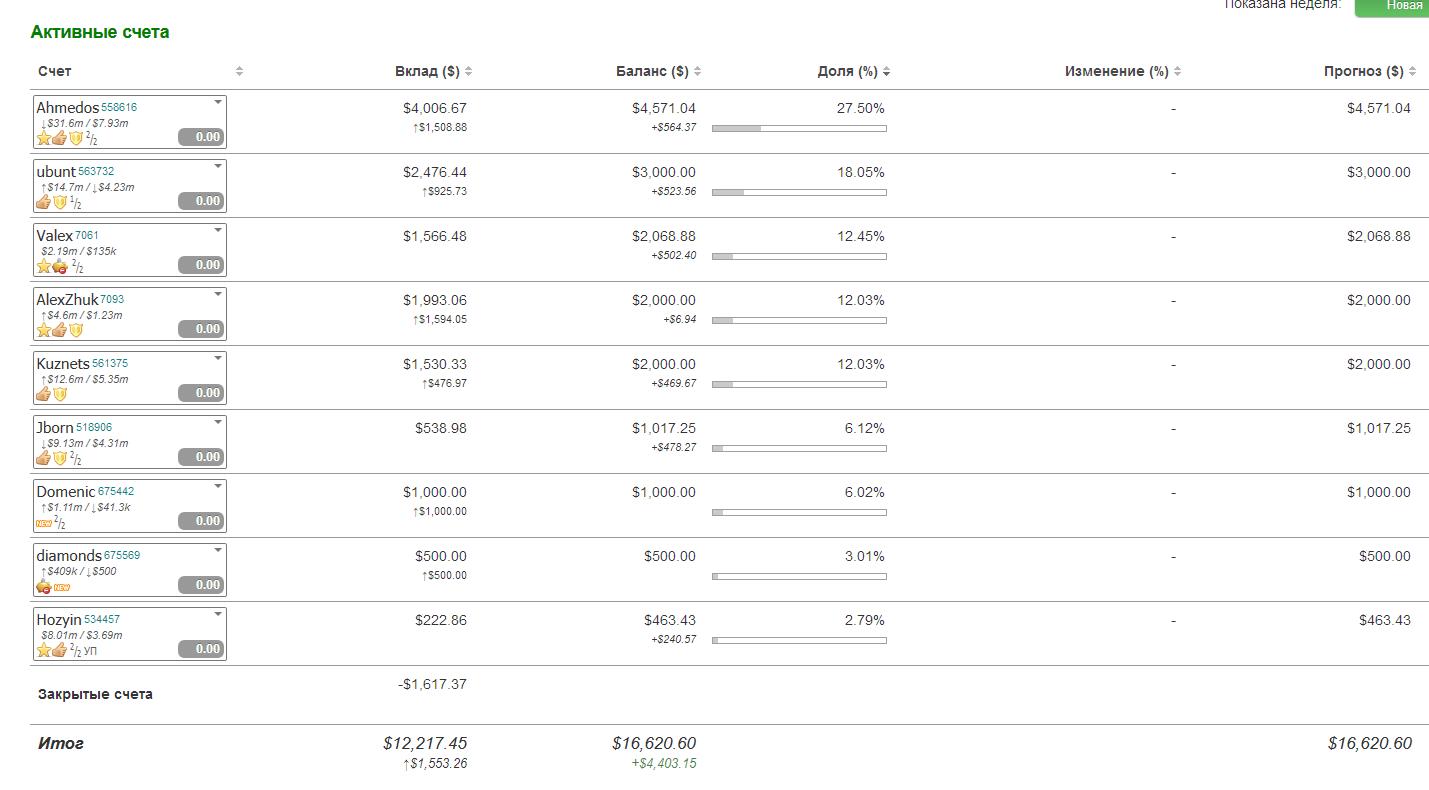Sort by the Доля (%) column arrows
1429x790 pixels.
coord(887,71)
